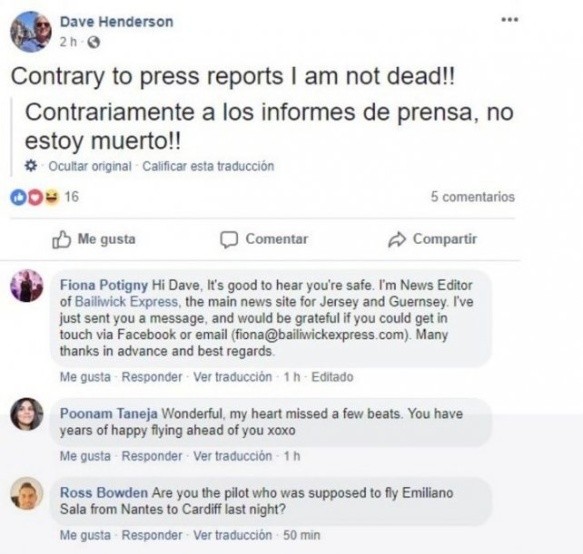Click the Comentar speech bubble icon
583x554 pixels.
(x=229, y=239)
